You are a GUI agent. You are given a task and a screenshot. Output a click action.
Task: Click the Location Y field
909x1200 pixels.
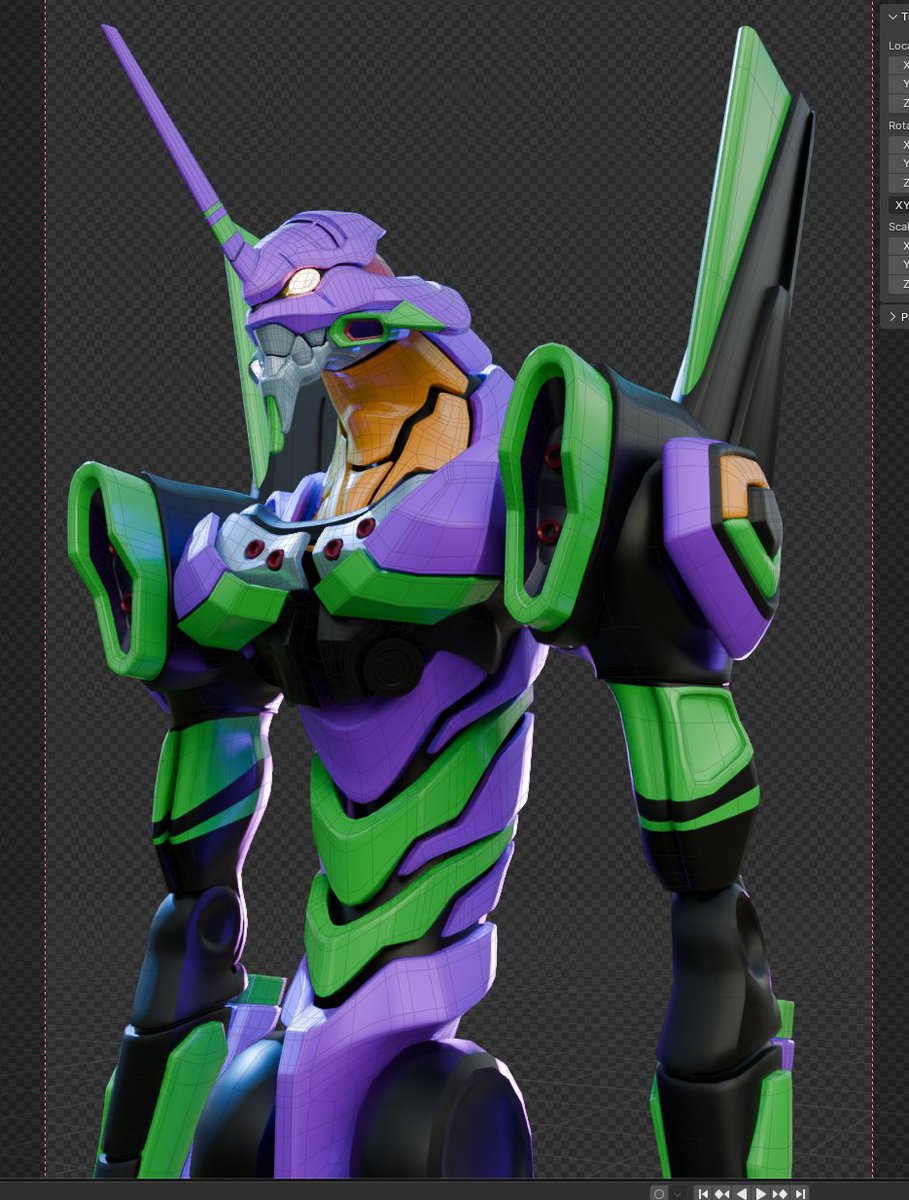tap(899, 84)
